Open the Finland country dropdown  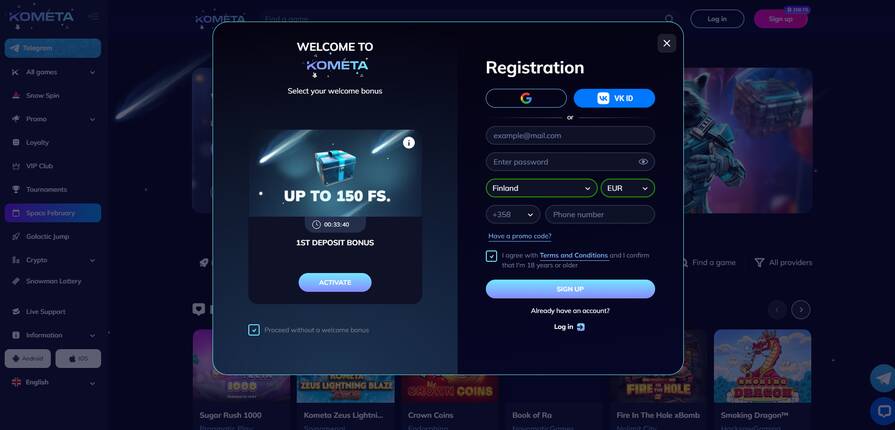point(541,188)
